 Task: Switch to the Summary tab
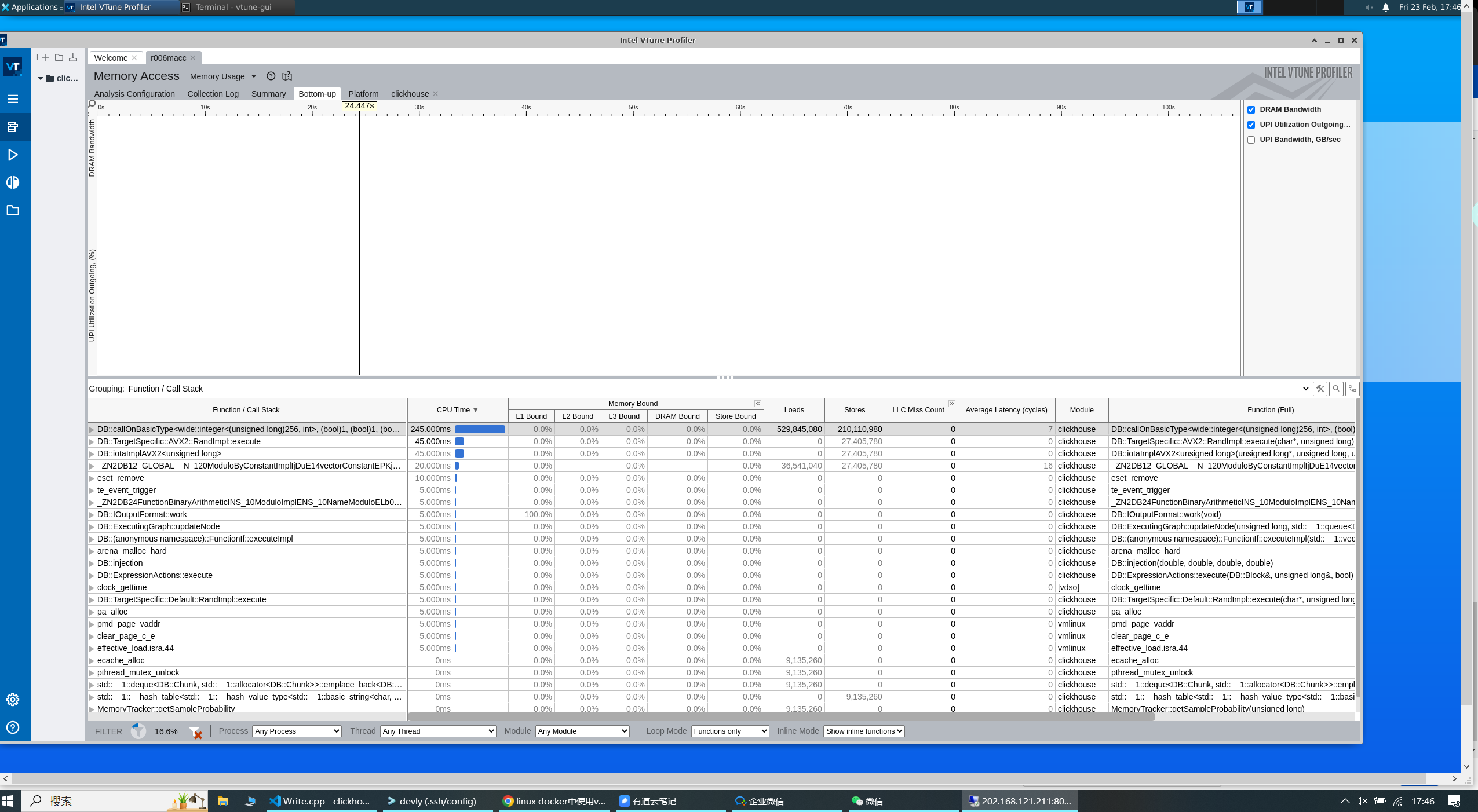click(268, 94)
